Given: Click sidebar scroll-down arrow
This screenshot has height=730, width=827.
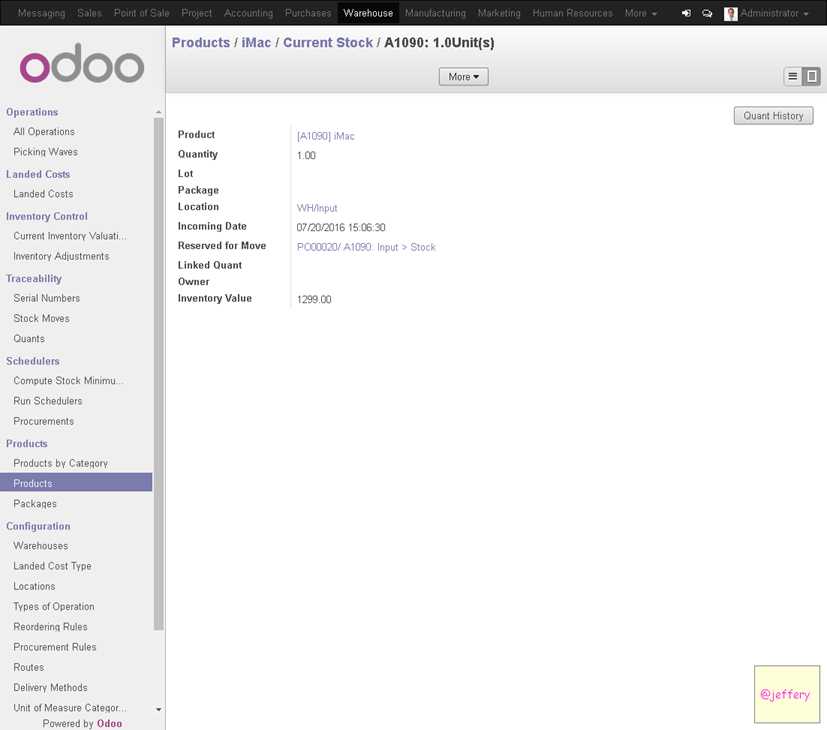Looking at the screenshot, I should 158,709.
